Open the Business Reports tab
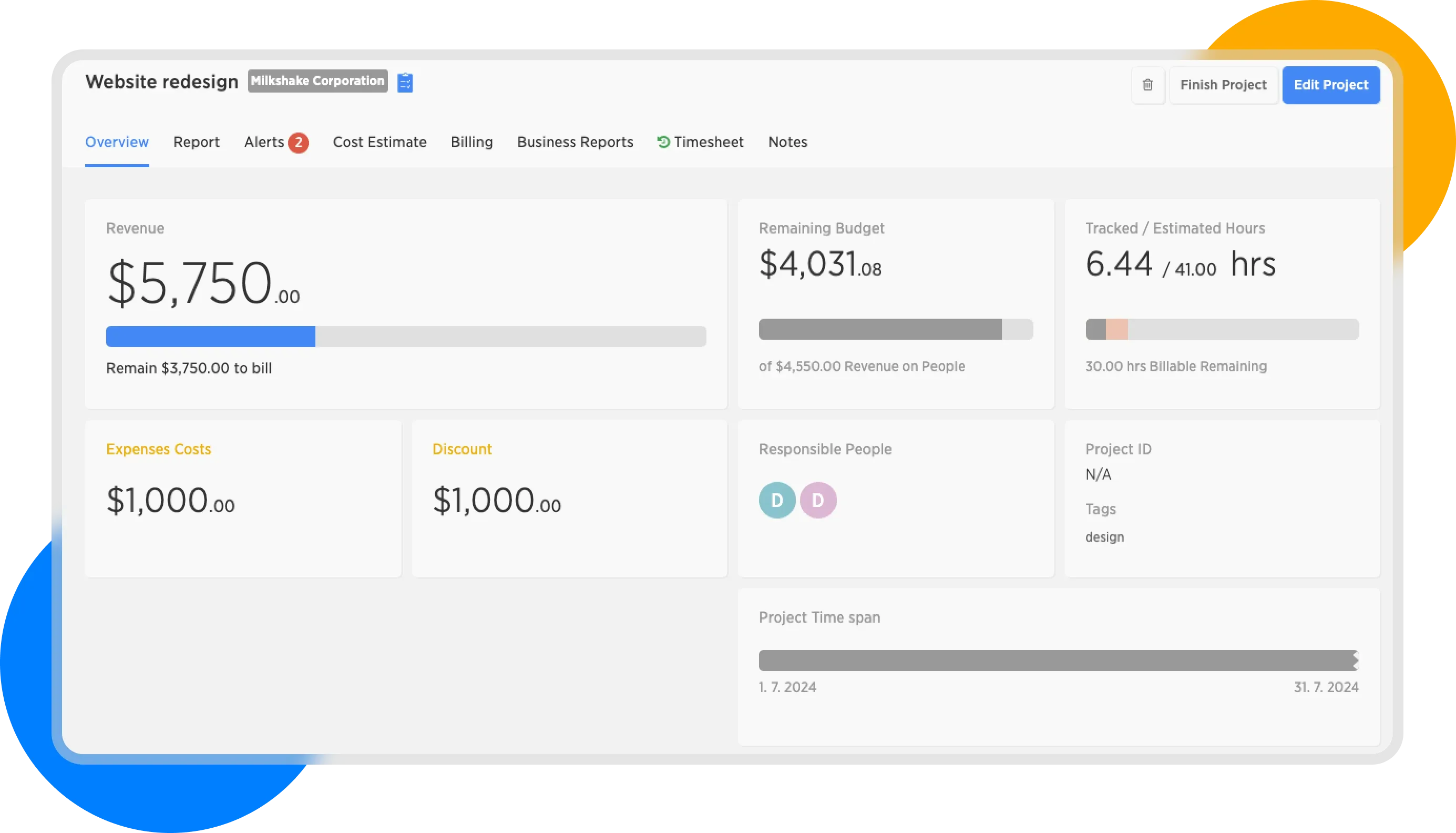 [x=575, y=142]
